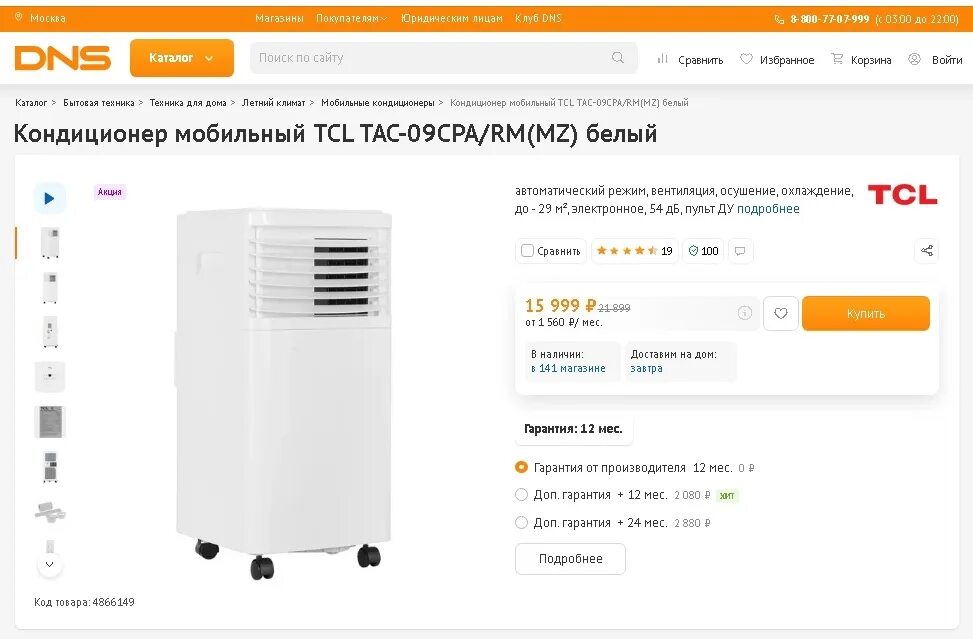973x639 pixels.
Task: Click the price info icon
Action: [744, 313]
